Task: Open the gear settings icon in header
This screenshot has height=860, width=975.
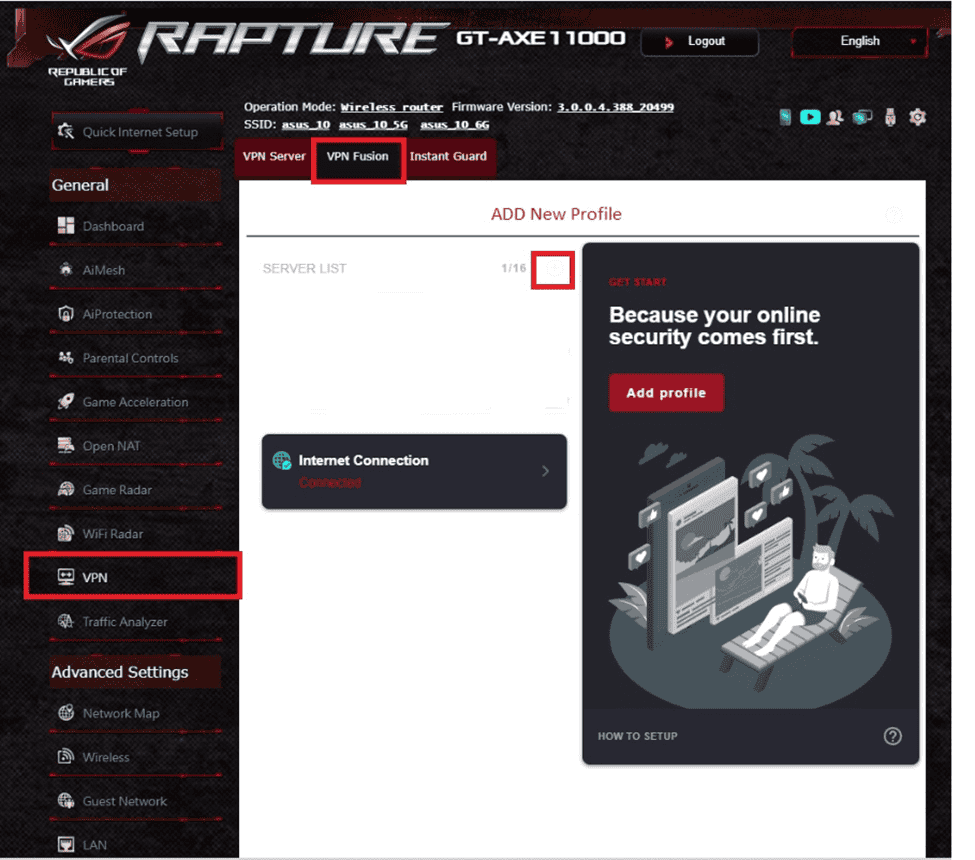Action: click(917, 117)
